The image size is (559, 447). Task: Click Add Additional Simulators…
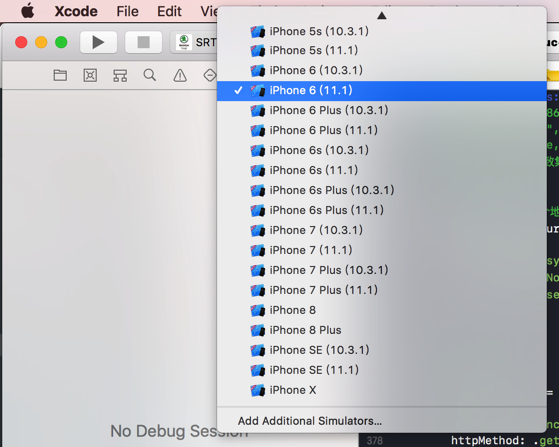pos(382,421)
